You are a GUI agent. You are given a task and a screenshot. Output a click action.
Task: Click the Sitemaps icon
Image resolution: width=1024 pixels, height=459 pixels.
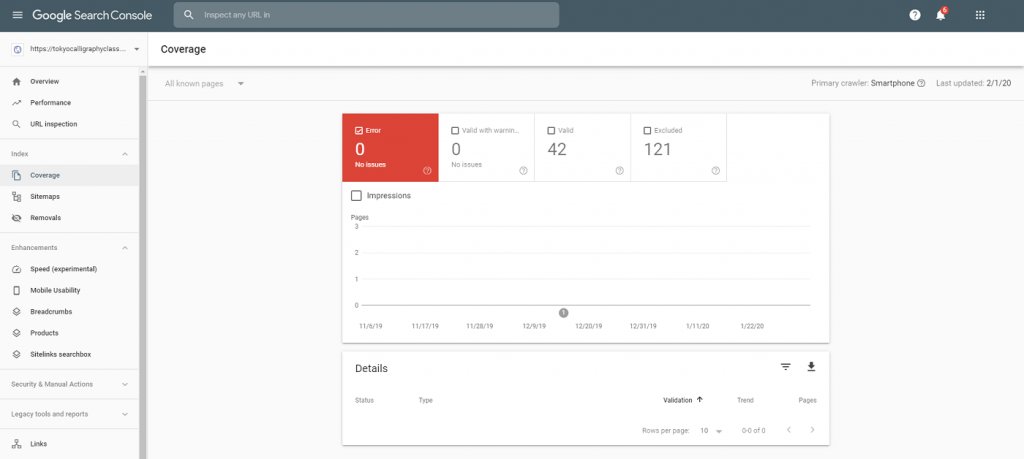click(17, 197)
